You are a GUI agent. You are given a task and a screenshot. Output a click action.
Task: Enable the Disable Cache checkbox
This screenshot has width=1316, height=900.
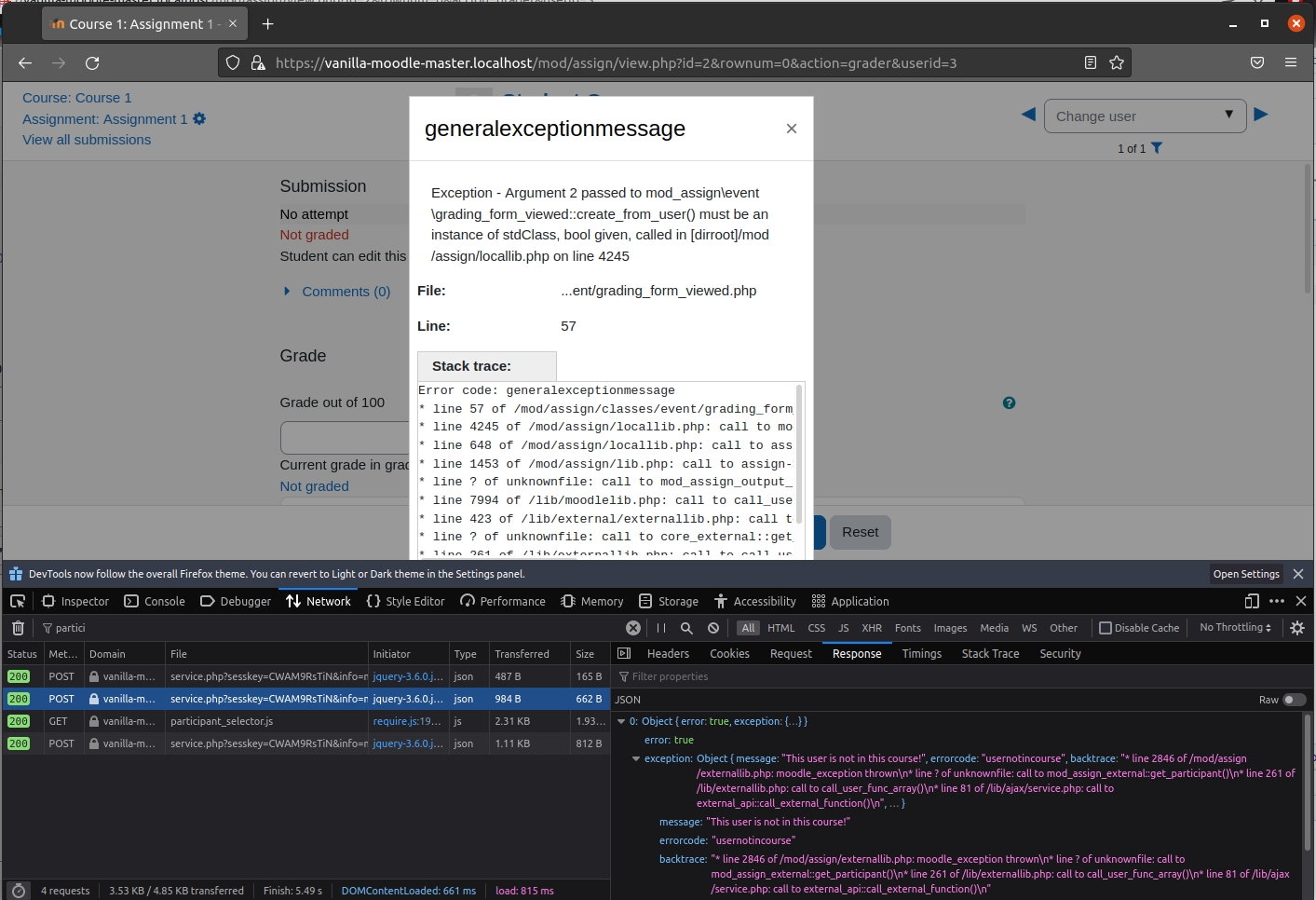(1106, 628)
